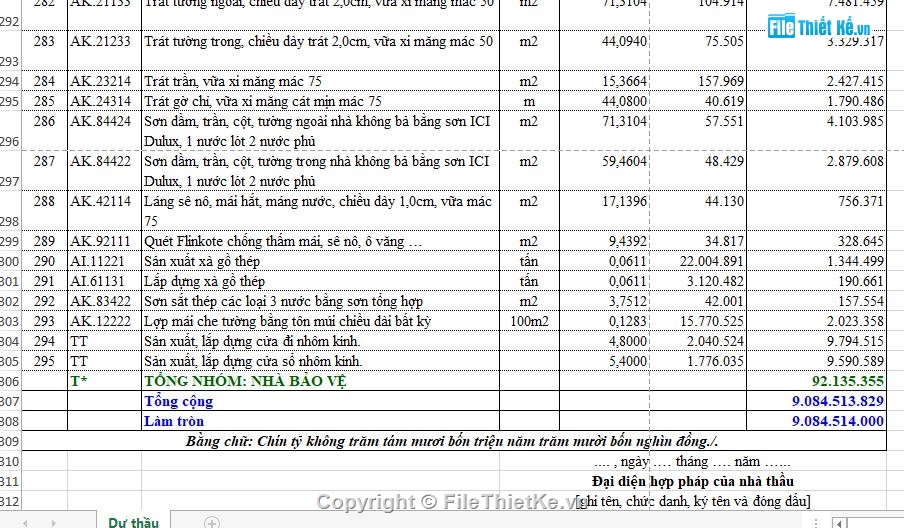Select the 'Quét Flinkote chống thấm mái' cell
The height and width of the screenshot is (528, 904).
[321, 241]
